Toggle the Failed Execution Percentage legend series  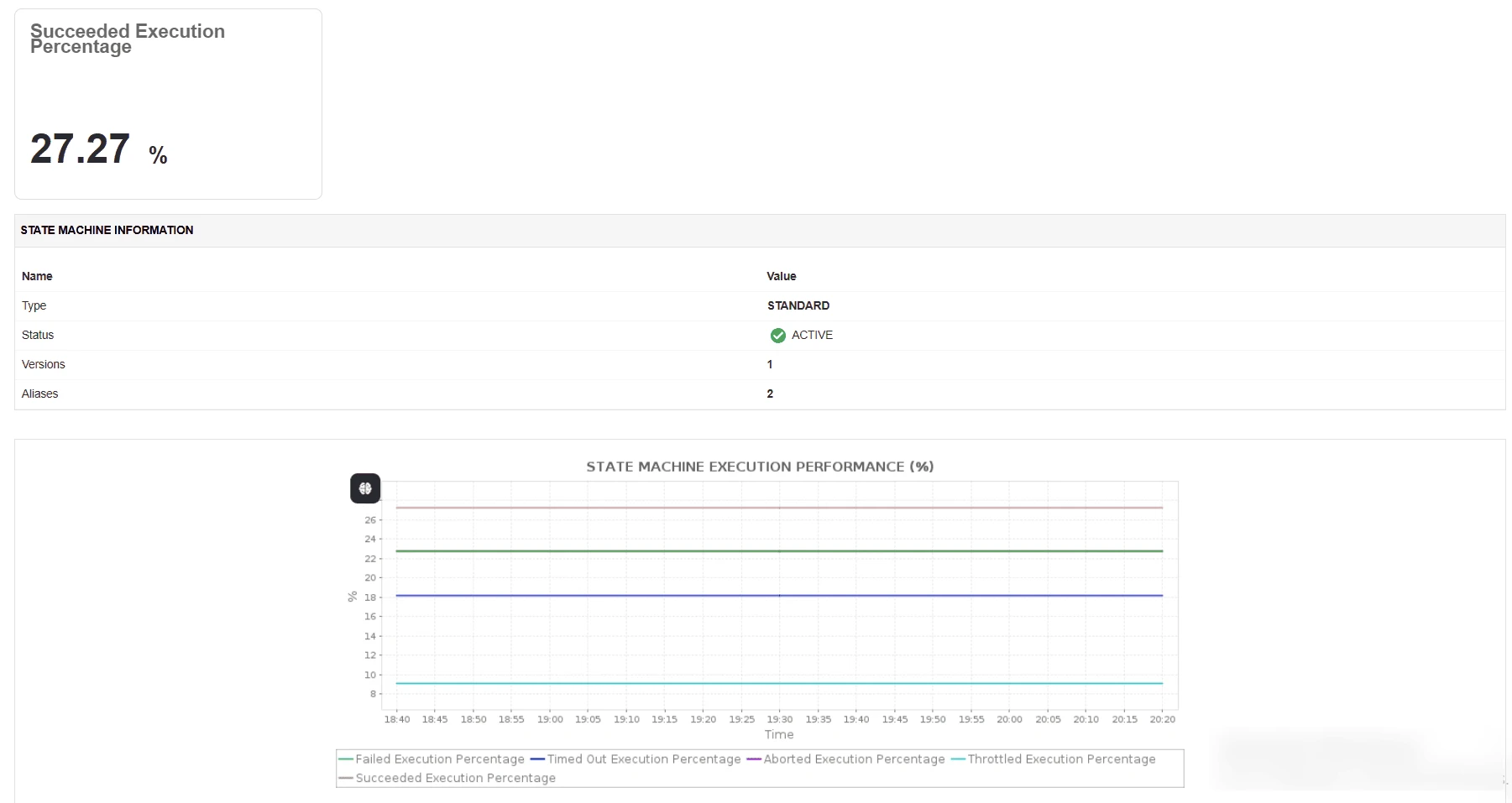pos(439,759)
